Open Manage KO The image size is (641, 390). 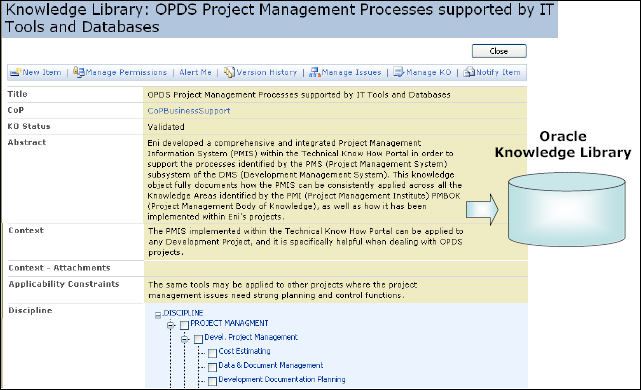(x=429, y=72)
